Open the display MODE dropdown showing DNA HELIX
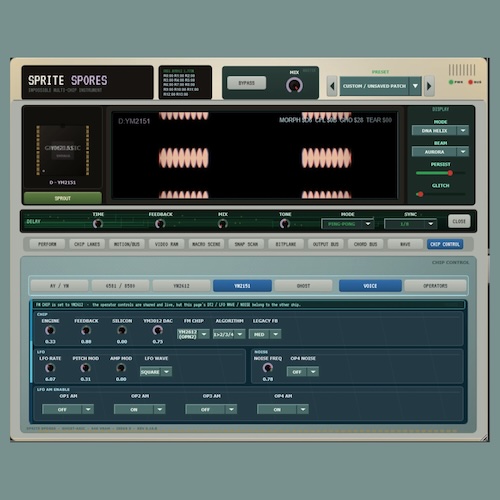The height and width of the screenshot is (500, 500). tap(440, 131)
